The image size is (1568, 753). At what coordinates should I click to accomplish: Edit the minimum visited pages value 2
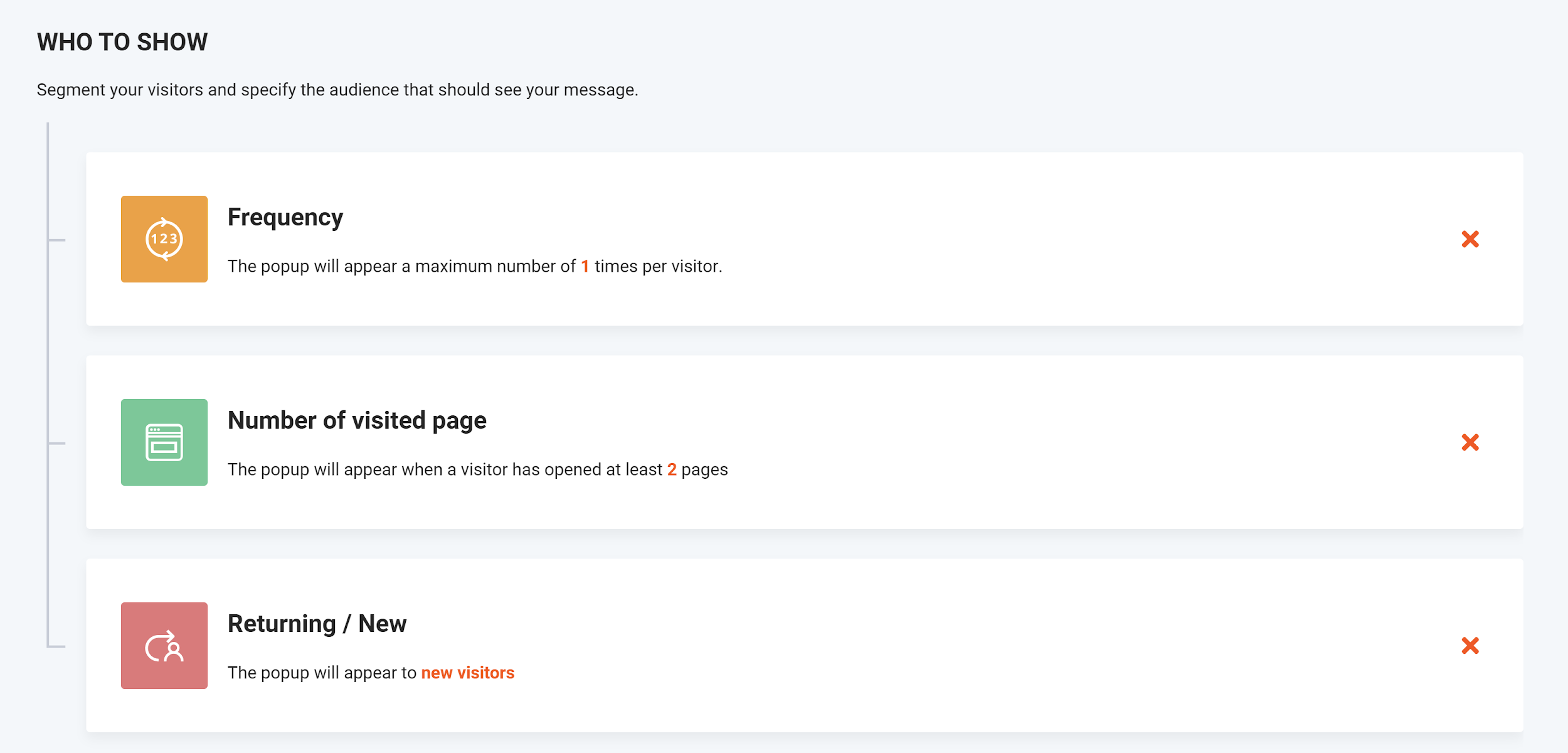coord(672,469)
